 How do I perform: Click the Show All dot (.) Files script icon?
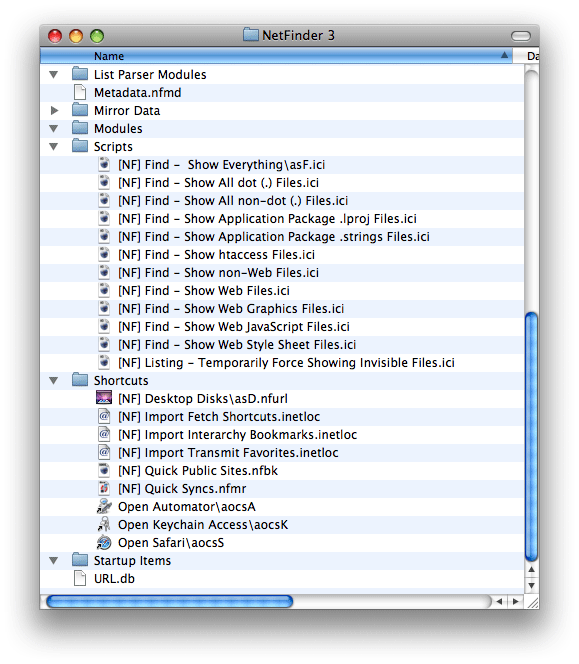click(104, 182)
